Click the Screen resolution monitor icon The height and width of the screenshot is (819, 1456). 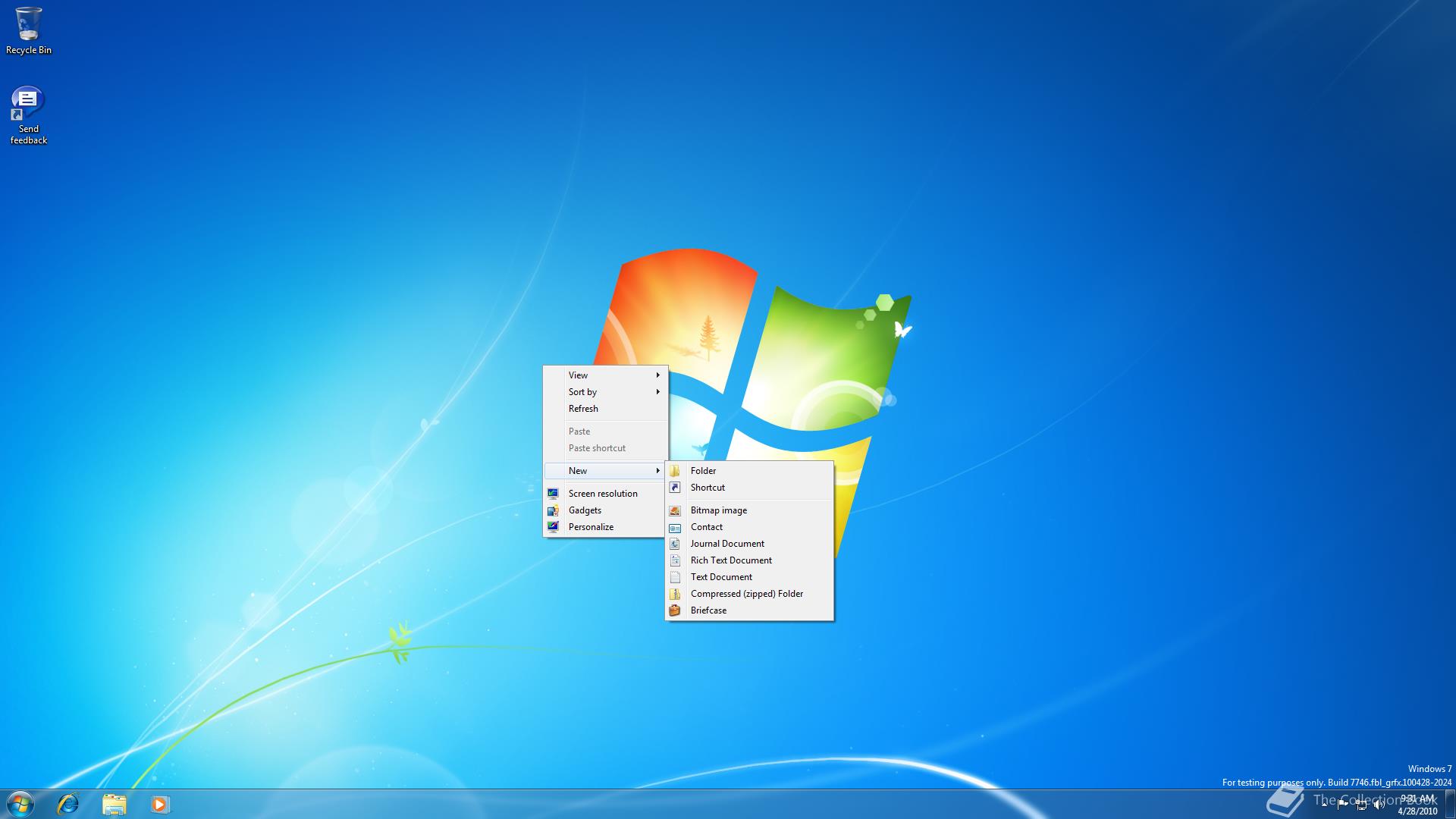553,494
